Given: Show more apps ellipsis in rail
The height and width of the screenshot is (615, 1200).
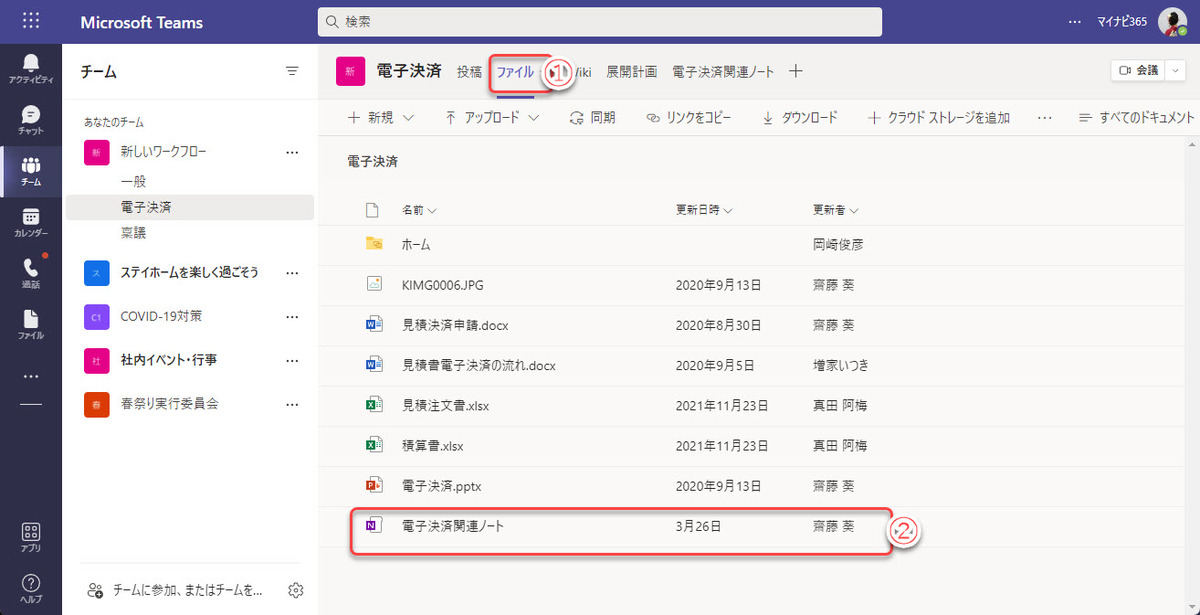Looking at the screenshot, I should click(31, 377).
